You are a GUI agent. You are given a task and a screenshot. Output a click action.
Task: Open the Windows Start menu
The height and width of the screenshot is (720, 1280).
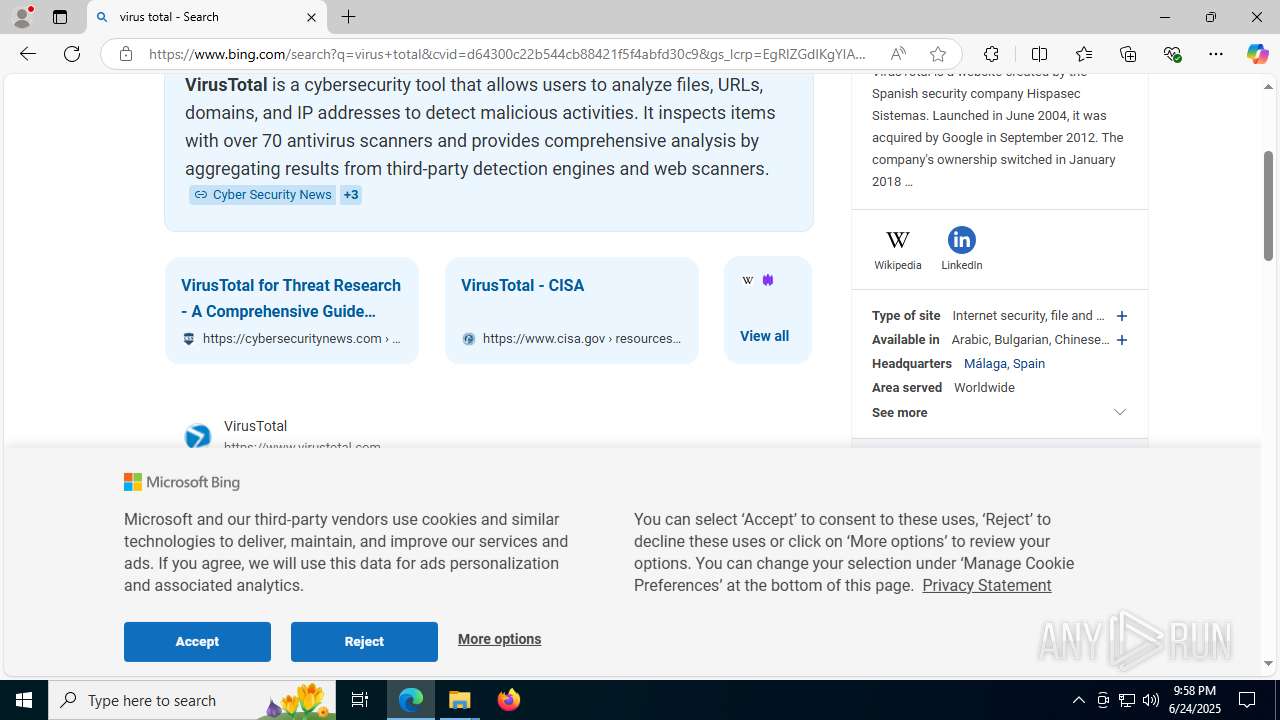(x=24, y=700)
